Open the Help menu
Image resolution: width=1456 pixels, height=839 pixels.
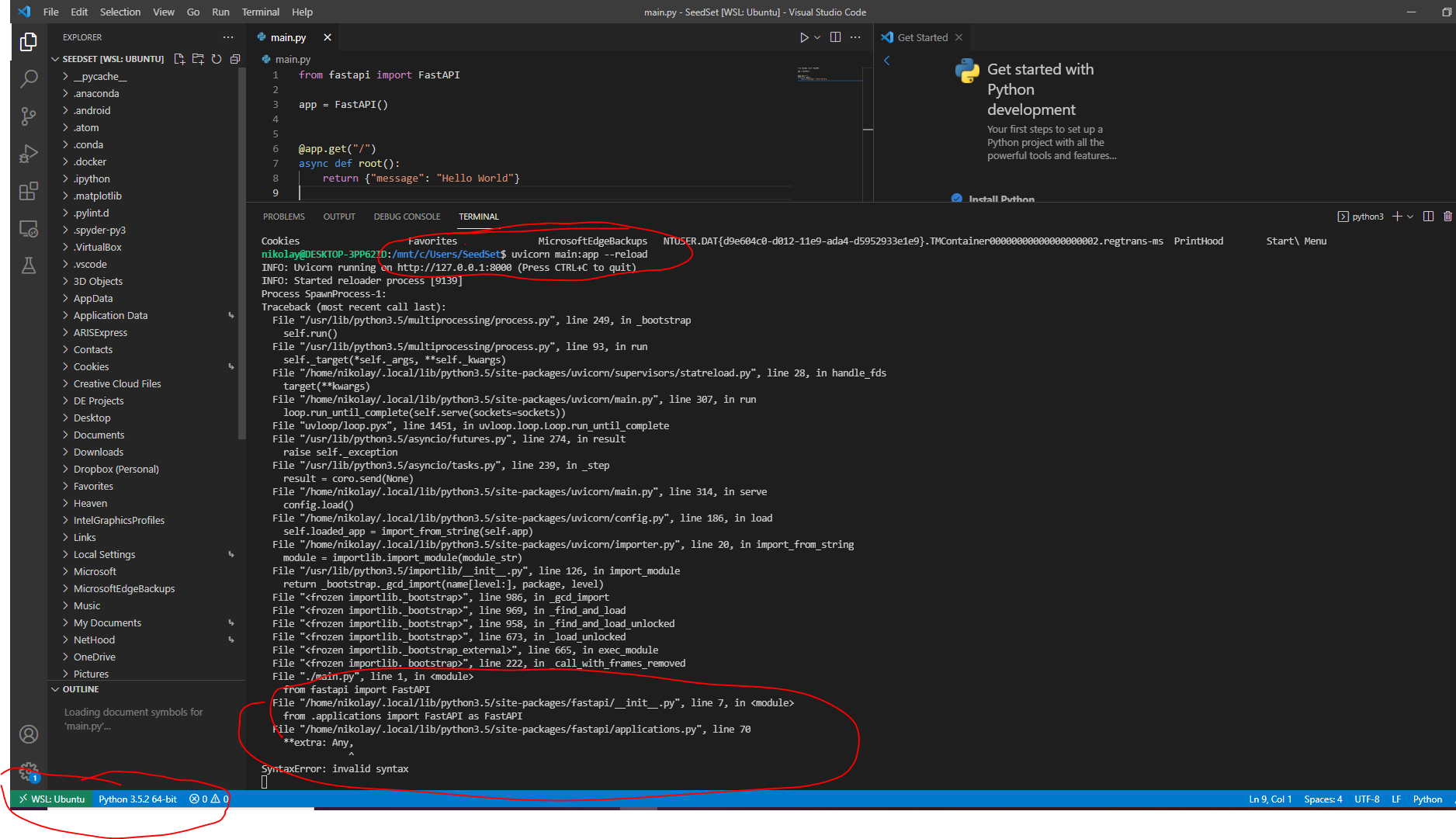pyautogui.click(x=302, y=12)
